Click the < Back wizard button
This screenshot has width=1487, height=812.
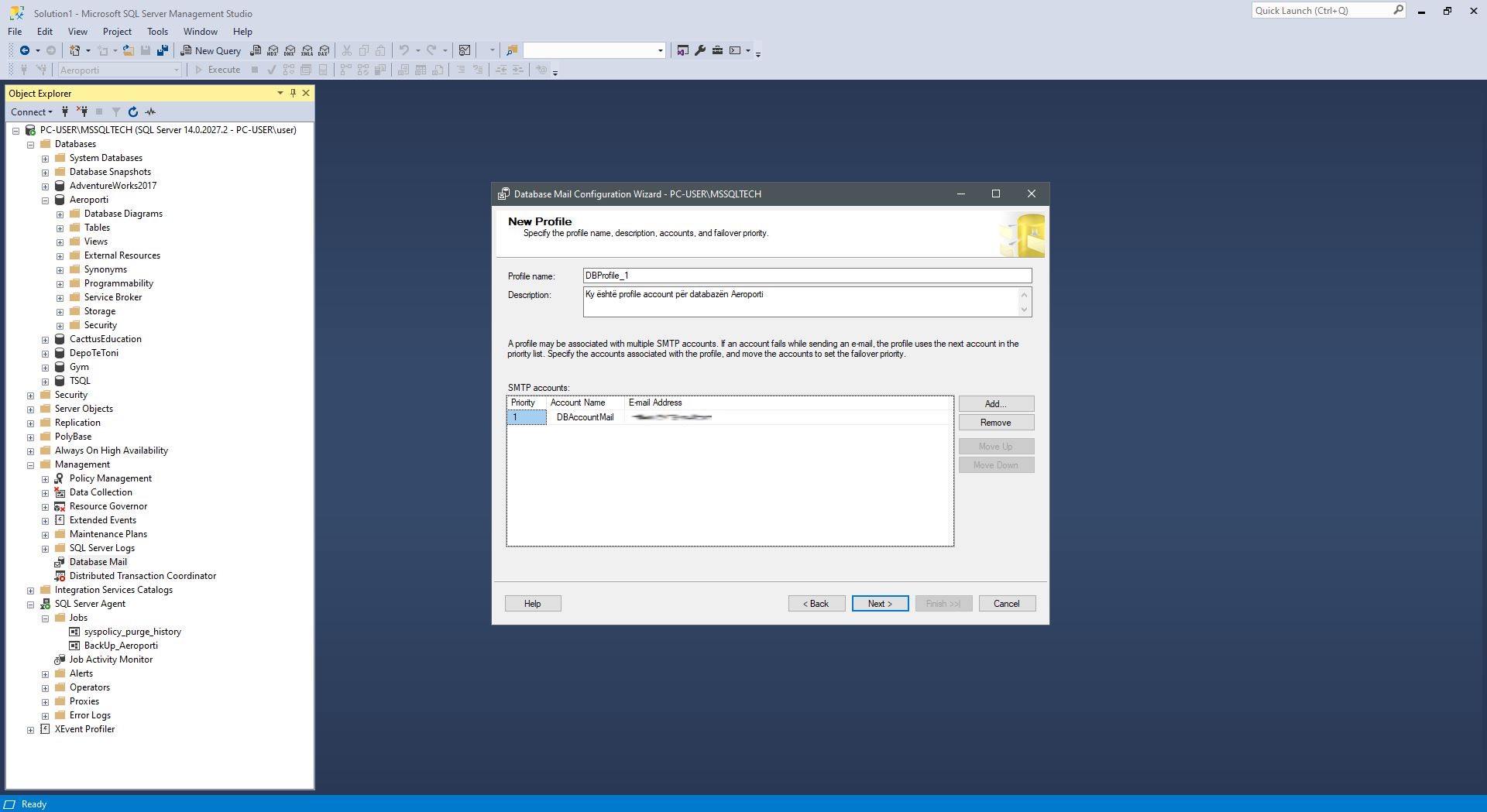pos(816,604)
